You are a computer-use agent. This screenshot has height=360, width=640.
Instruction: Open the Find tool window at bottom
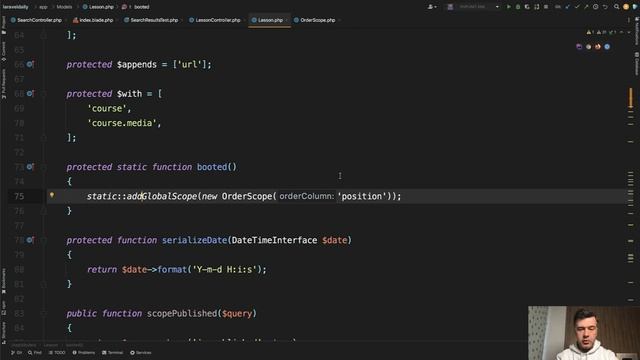point(35,353)
